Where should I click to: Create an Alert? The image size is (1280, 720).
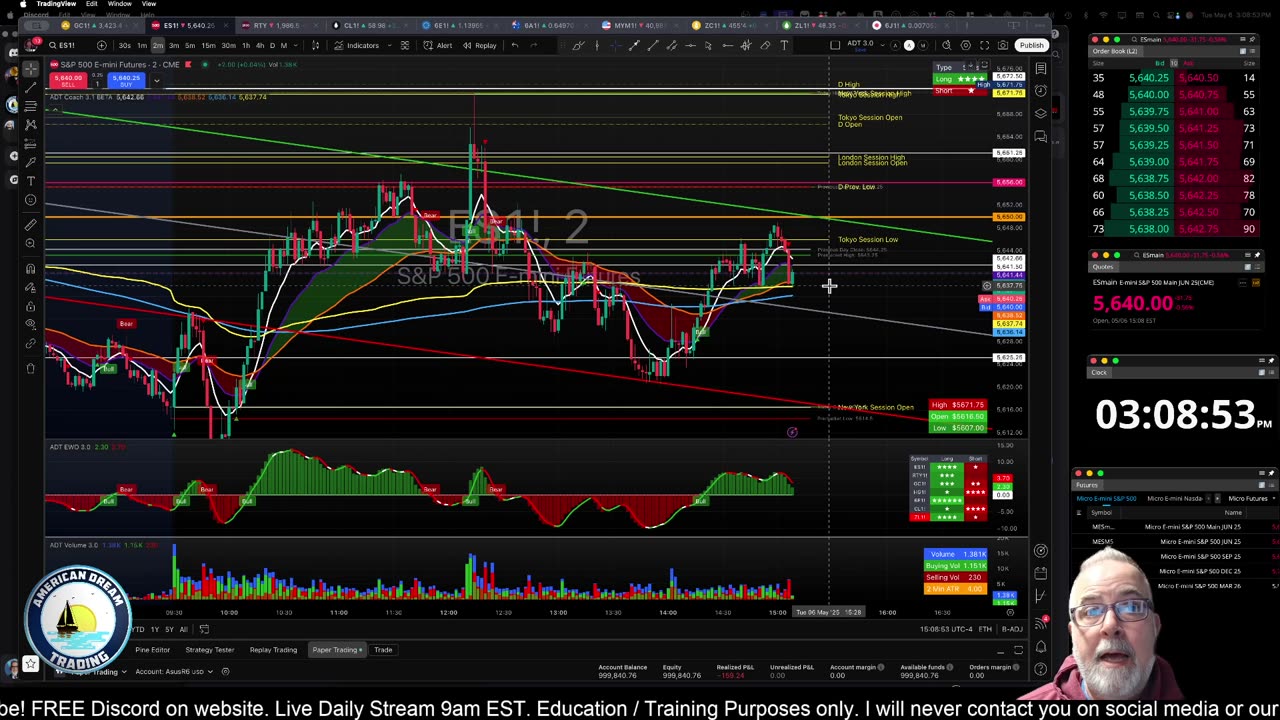tap(438, 45)
